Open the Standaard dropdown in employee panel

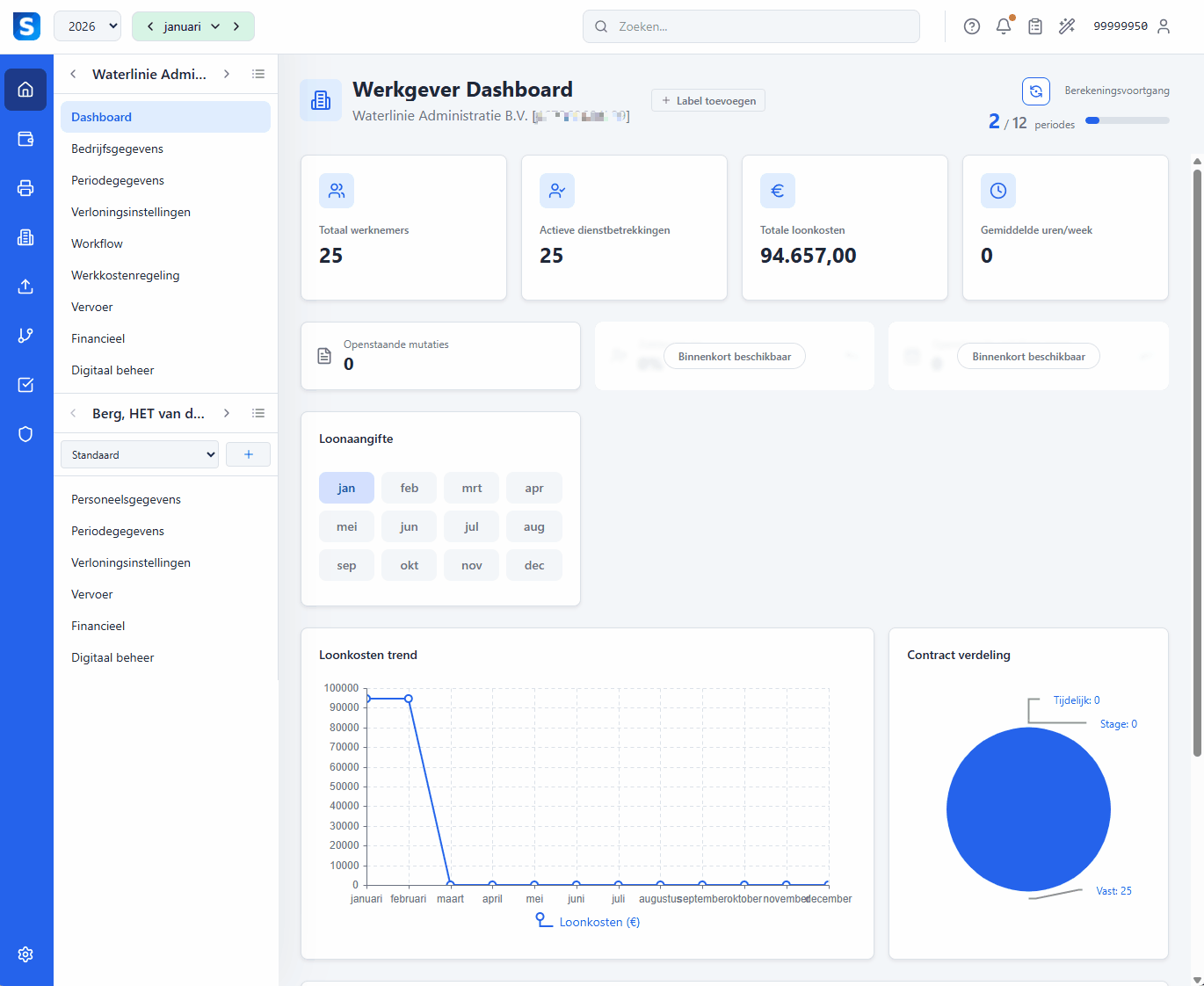click(x=140, y=455)
